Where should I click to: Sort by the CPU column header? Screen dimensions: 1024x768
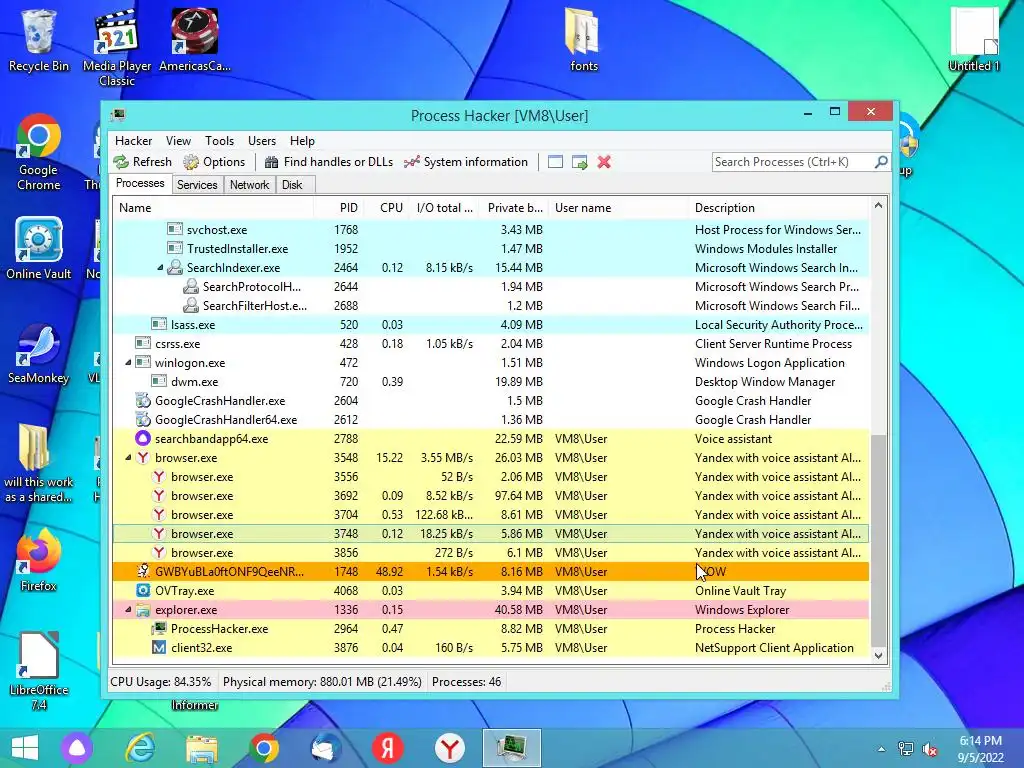point(385,208)
